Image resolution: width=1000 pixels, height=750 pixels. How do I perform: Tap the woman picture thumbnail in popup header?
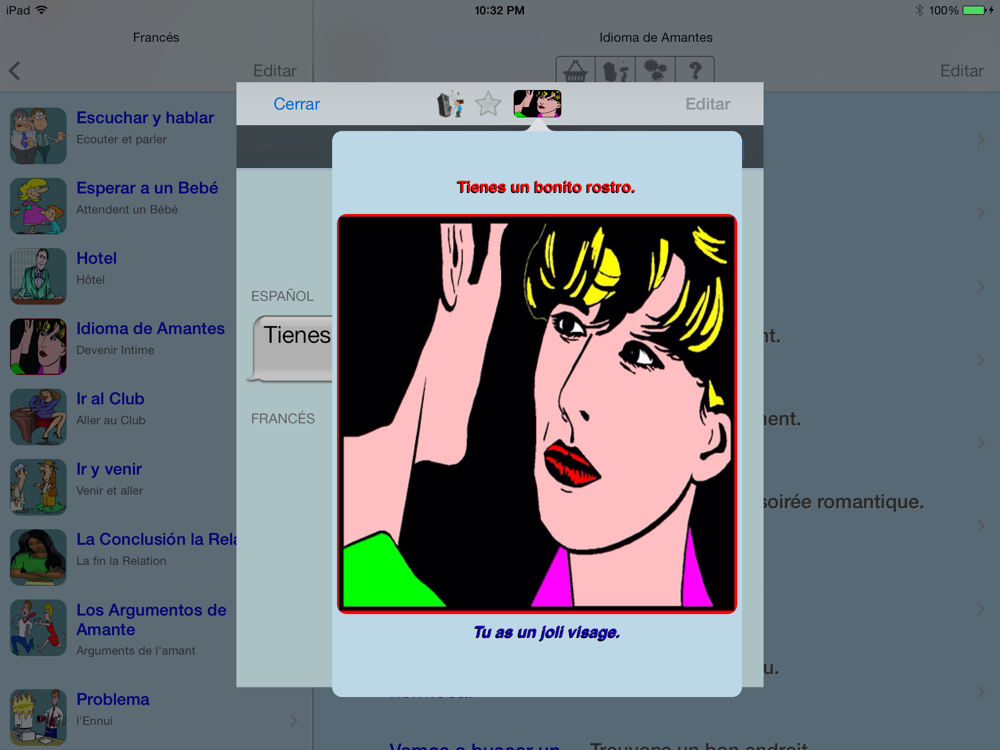(537, 104)
